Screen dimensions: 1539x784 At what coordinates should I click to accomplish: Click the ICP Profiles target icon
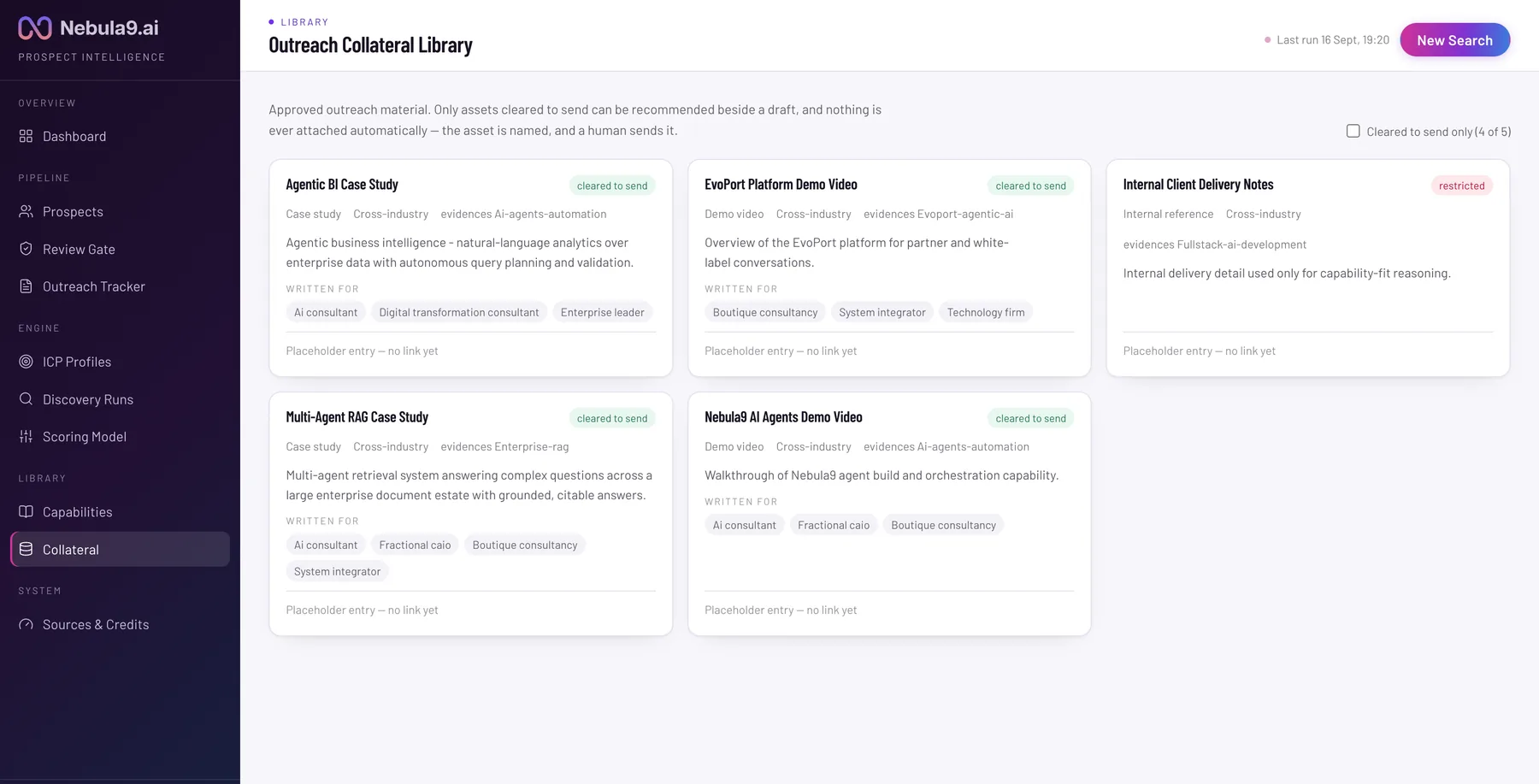pyautogui.click(x=27, y=362)
